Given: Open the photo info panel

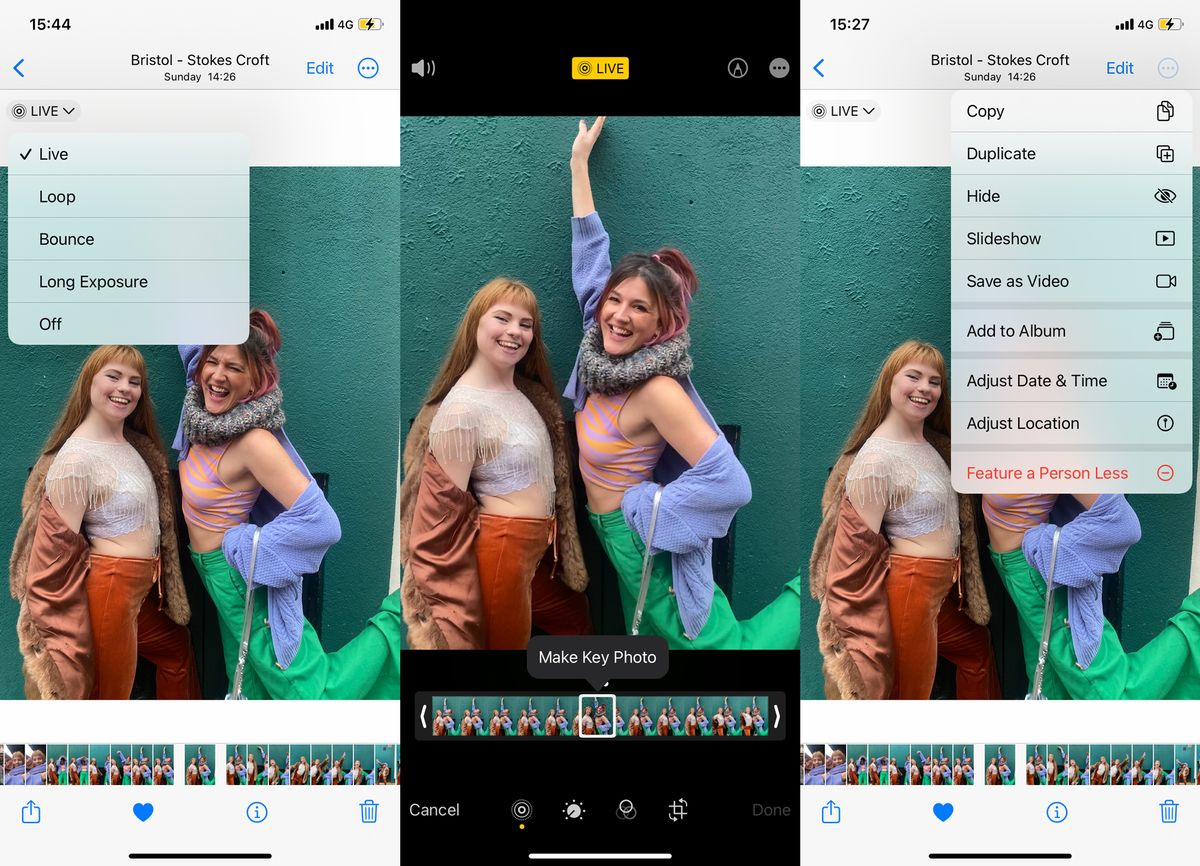Looking at the screenshot, I should (x=257, y=812).
